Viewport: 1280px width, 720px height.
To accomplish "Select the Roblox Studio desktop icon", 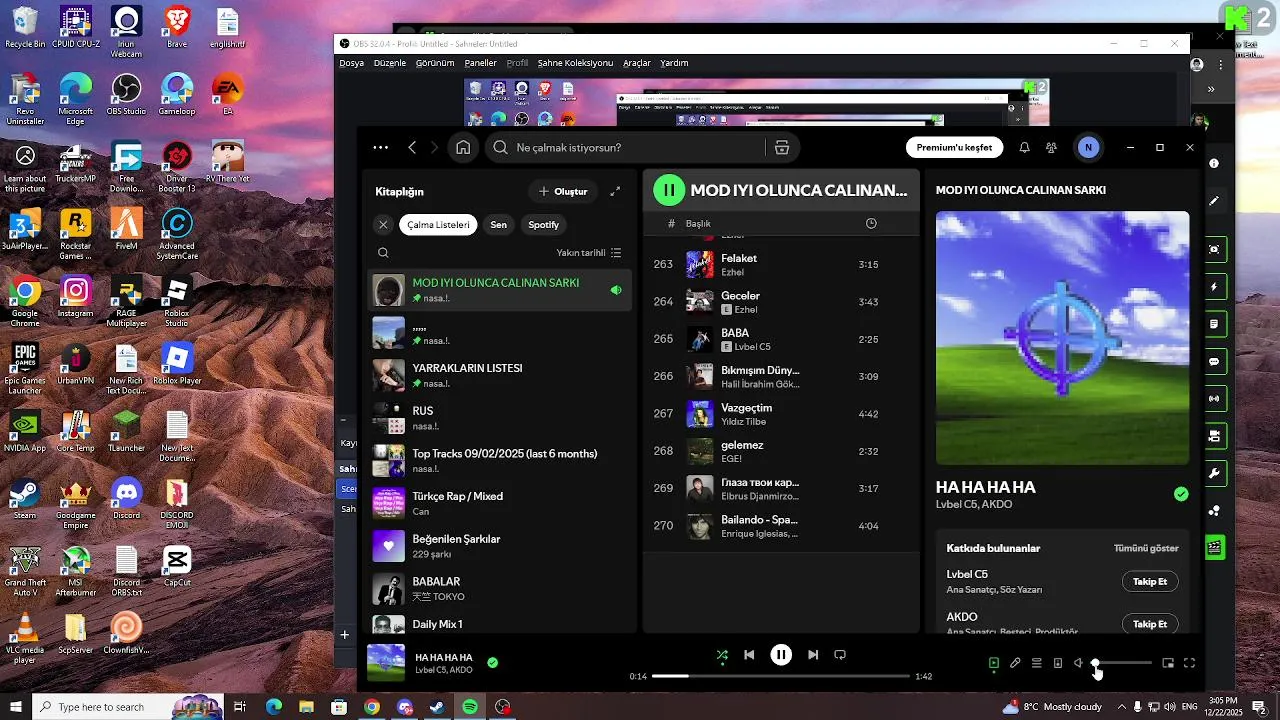I will (177, 303).
